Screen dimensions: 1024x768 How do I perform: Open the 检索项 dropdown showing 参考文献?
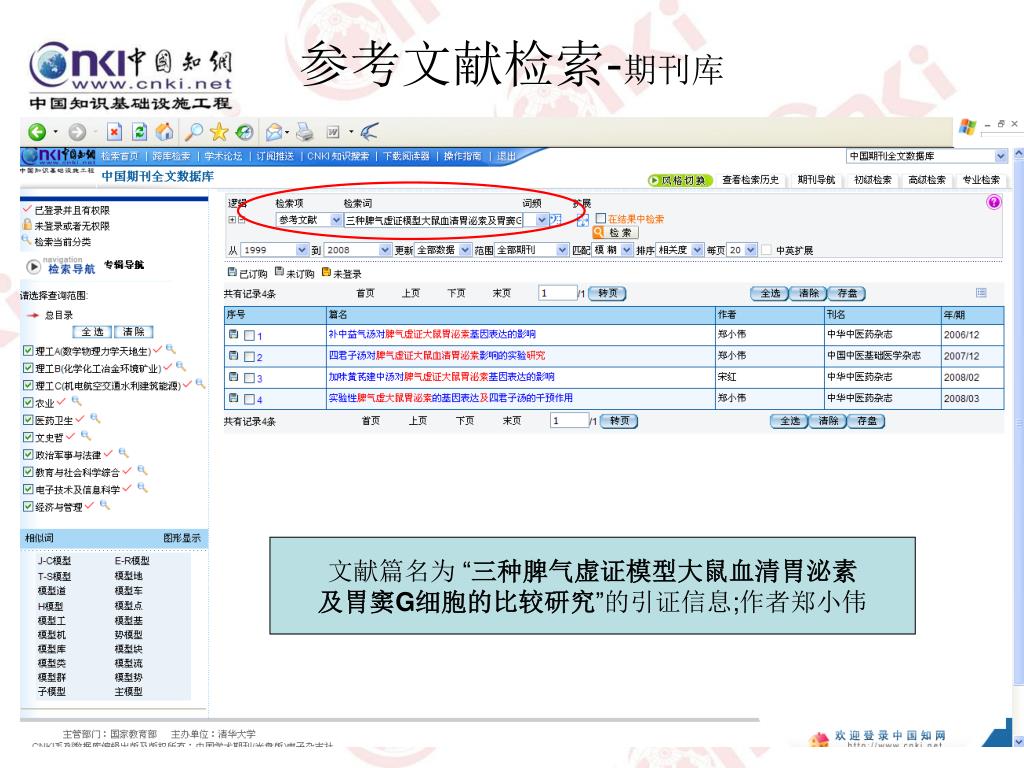pyautogui.click(x=309, y=220)
